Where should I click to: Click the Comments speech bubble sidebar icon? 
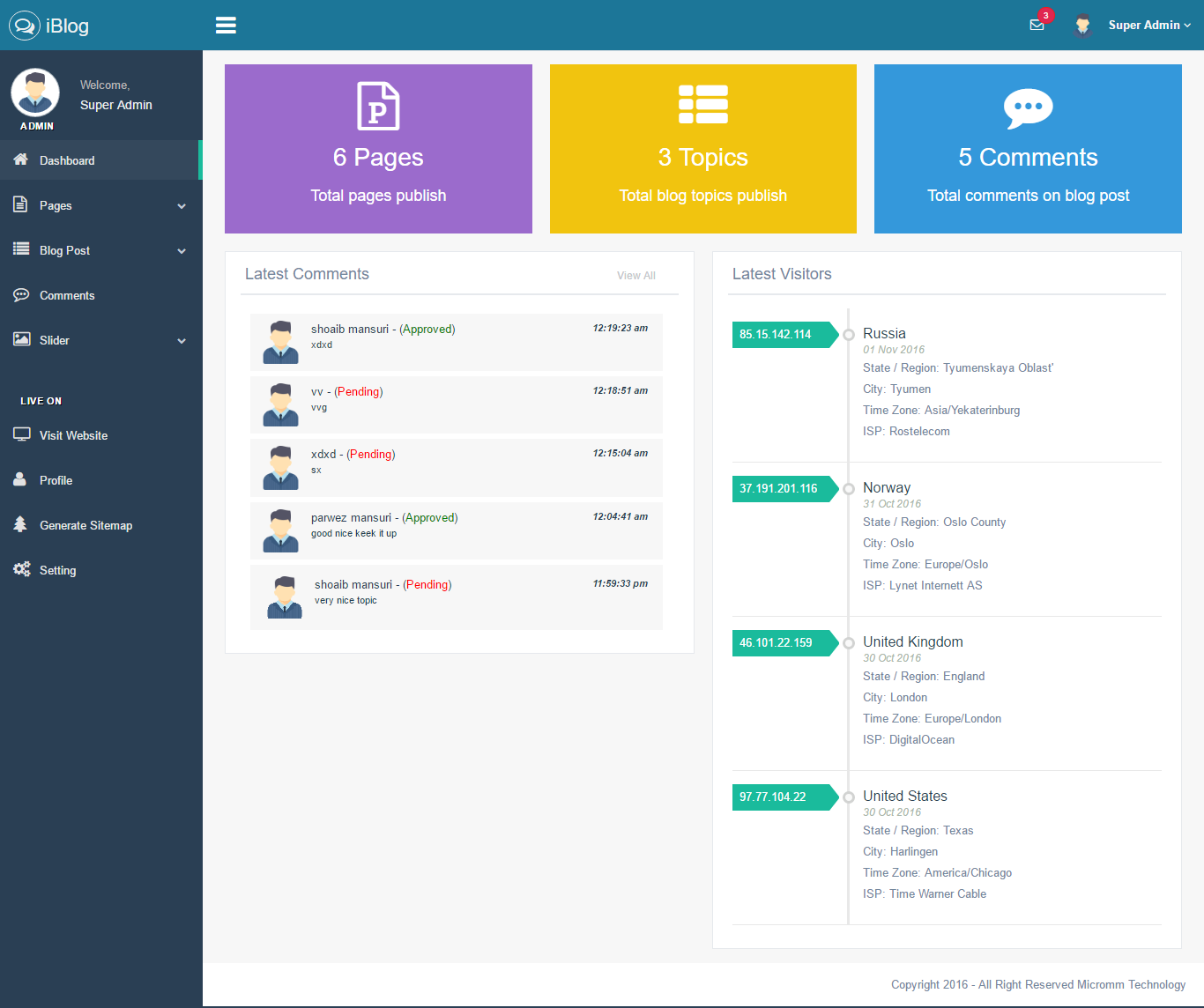[21, 295]
